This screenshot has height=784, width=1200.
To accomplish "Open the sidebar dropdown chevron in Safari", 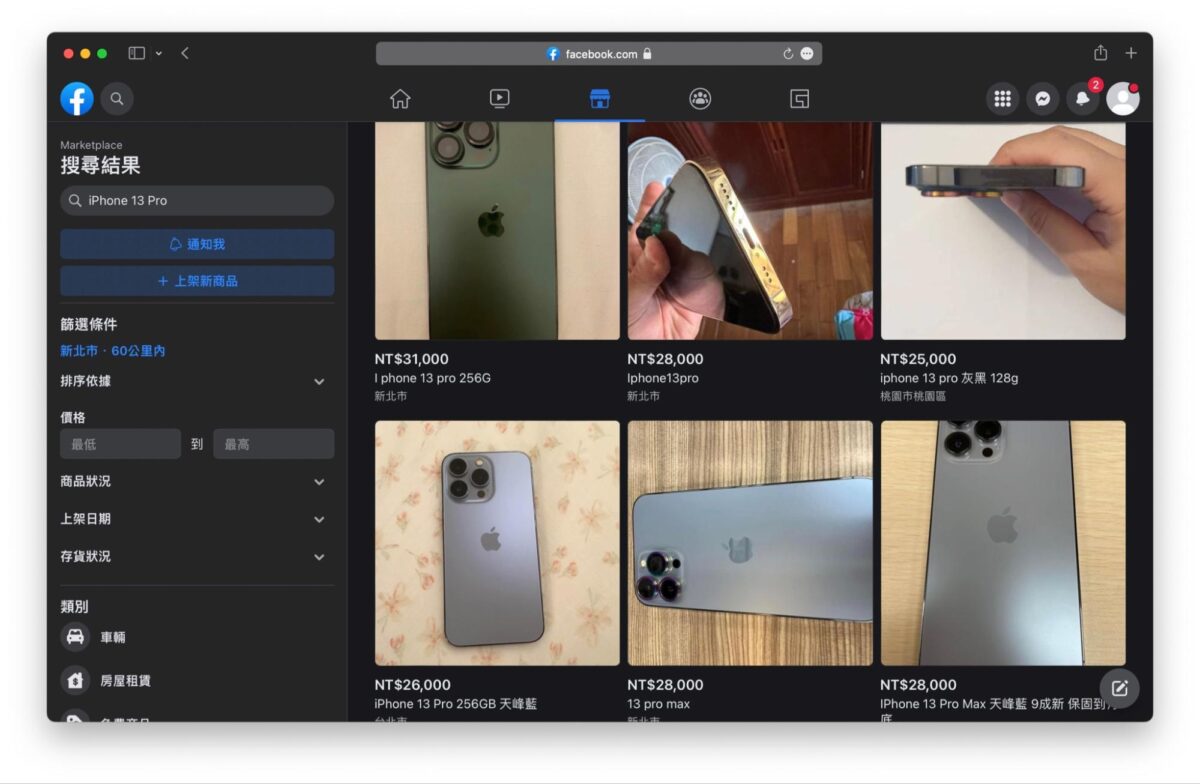I will click(x=158, y=53).
